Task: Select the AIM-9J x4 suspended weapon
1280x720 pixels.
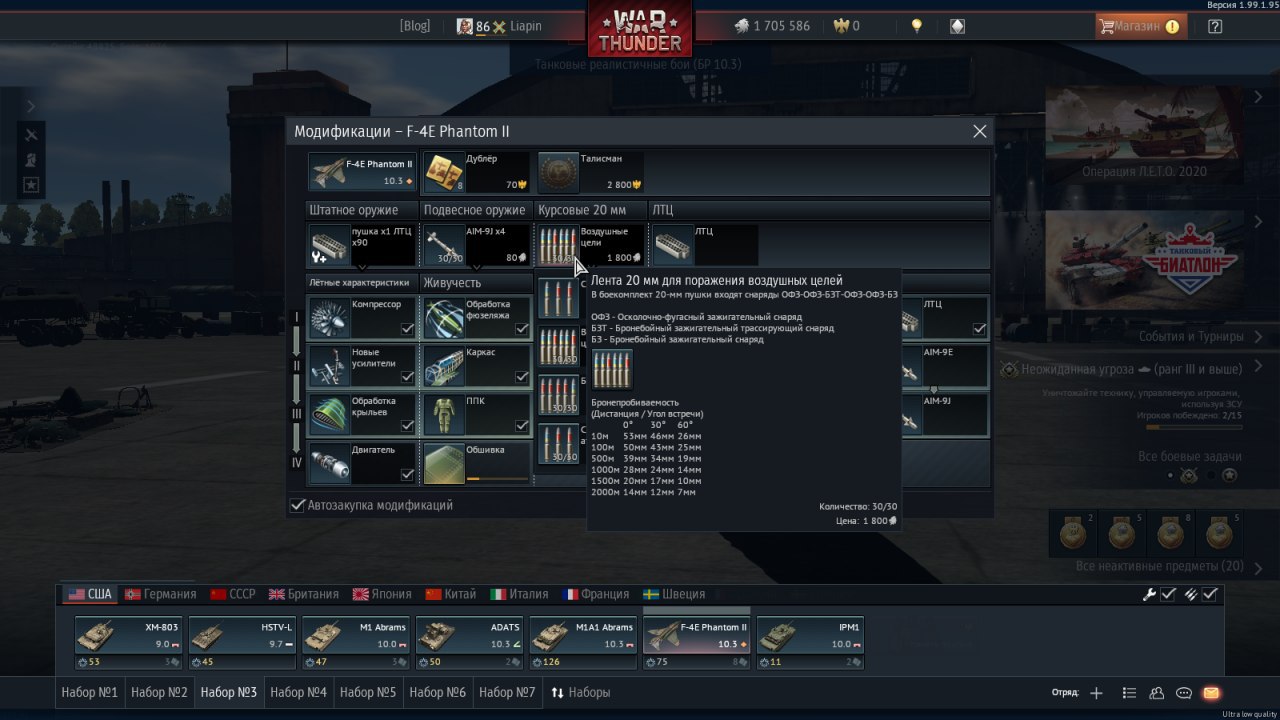Action: coord(477,245)
